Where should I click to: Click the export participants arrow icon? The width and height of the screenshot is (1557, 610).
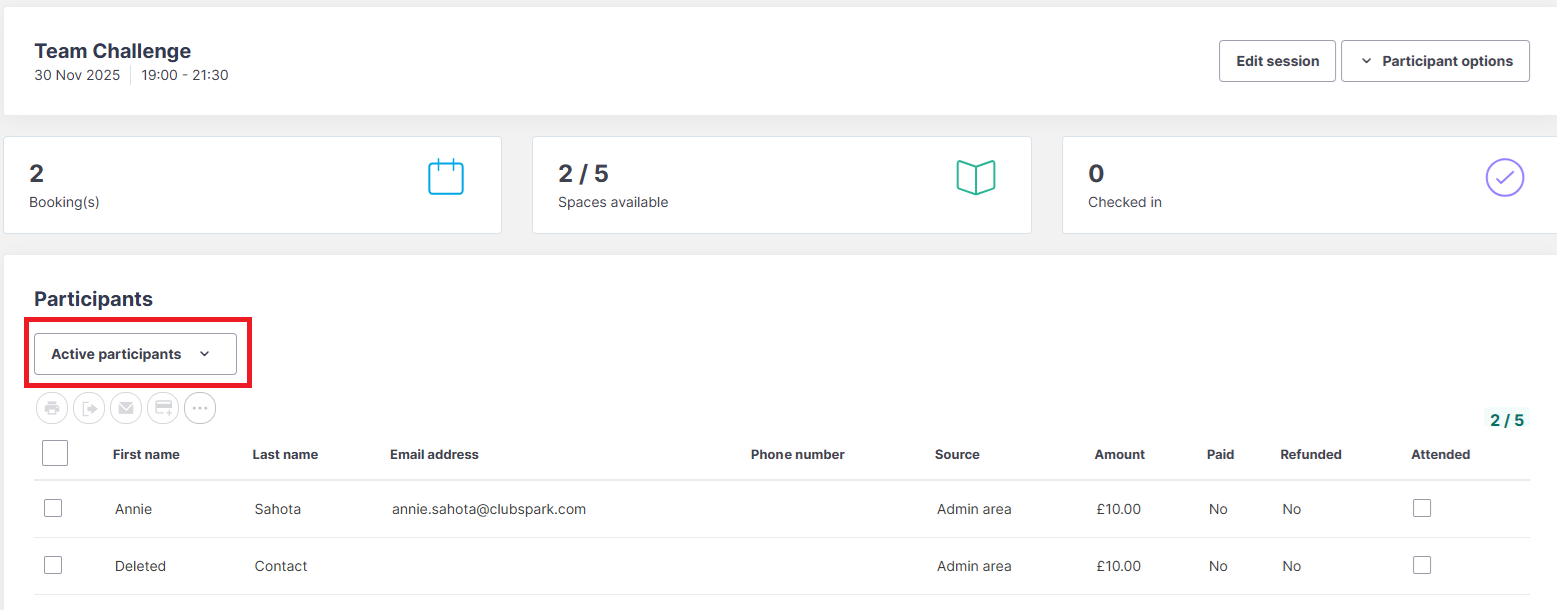point(89,408)
